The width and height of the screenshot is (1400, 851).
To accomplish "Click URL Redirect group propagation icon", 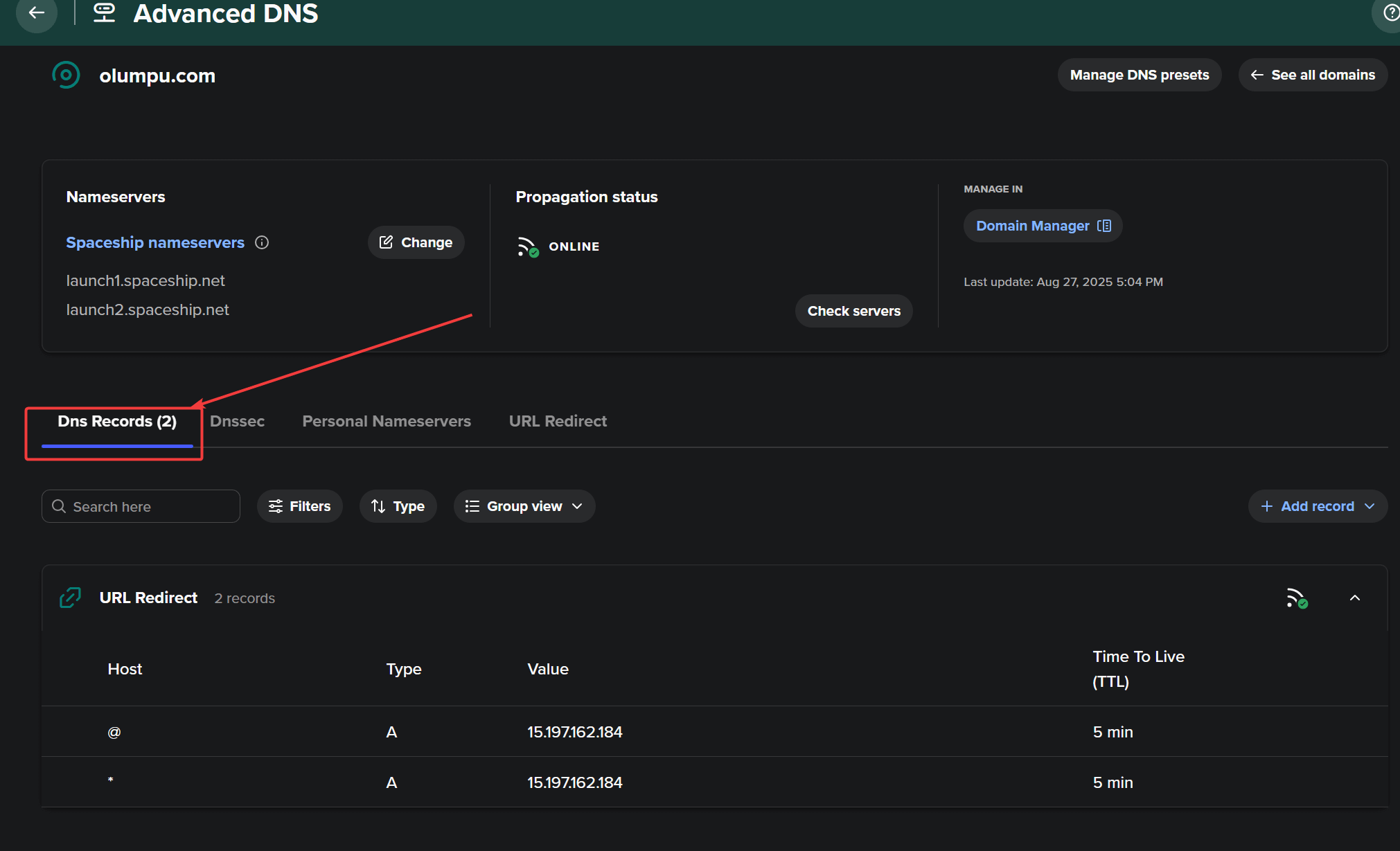I will pyautogui.click(x=1297, y=598).
